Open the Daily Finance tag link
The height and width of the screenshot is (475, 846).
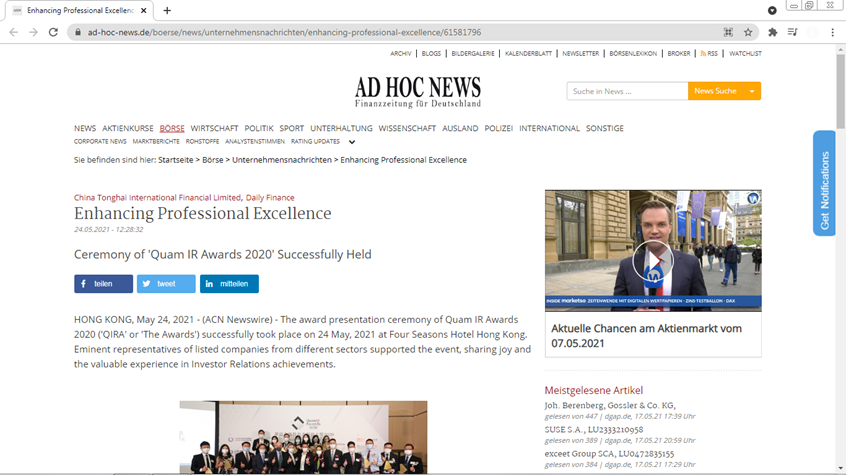tap(270, 198)
